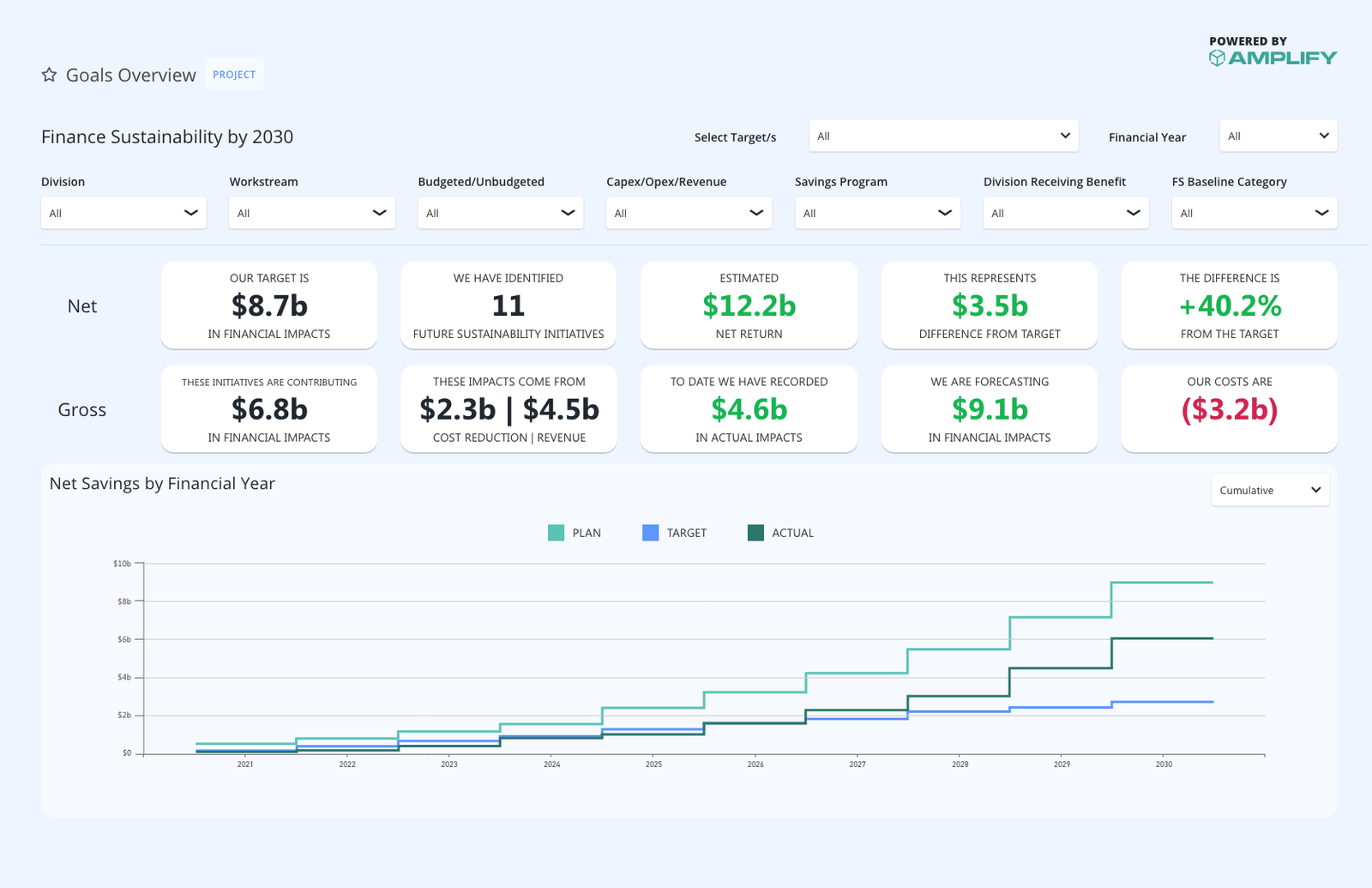Open the Budgeted/Unbudgeted dropdown
This screenshot has height=888, width=1372.
pos(500,213)
